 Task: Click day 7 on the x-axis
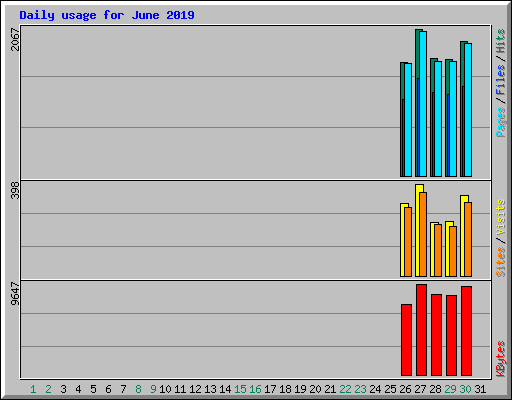pos(123,389)
